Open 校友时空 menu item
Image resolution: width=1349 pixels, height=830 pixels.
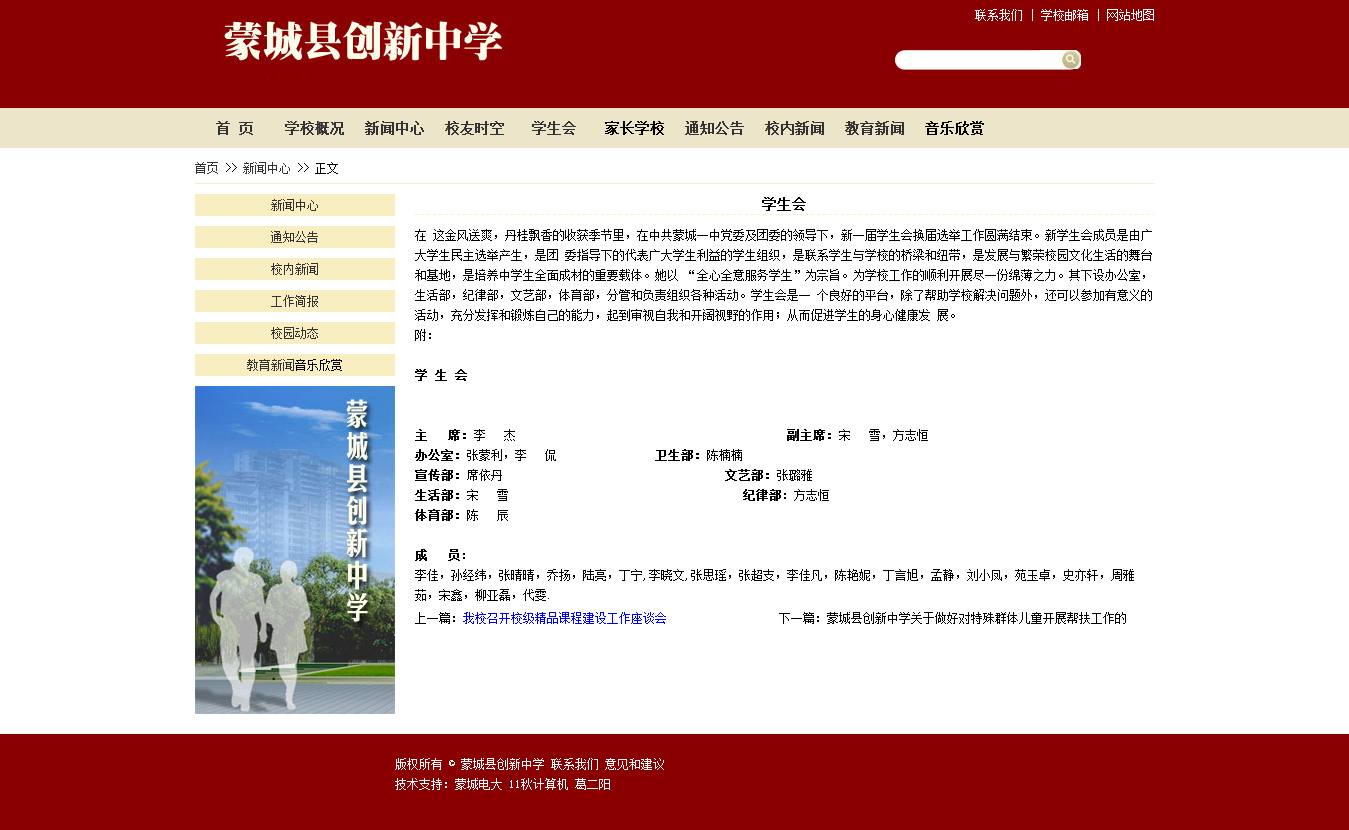point(474,128)
